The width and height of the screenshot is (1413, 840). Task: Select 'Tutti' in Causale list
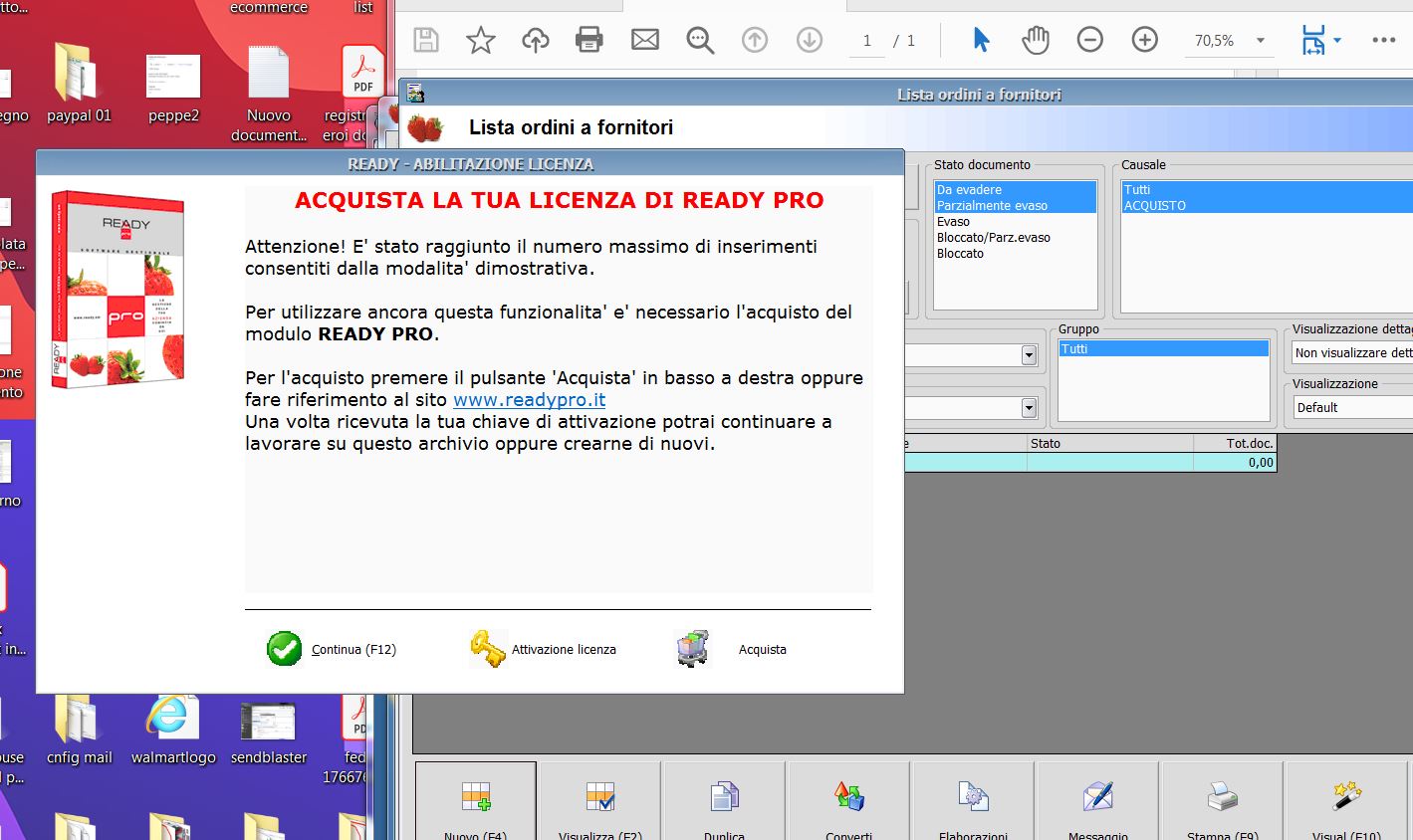(1267, 189)
